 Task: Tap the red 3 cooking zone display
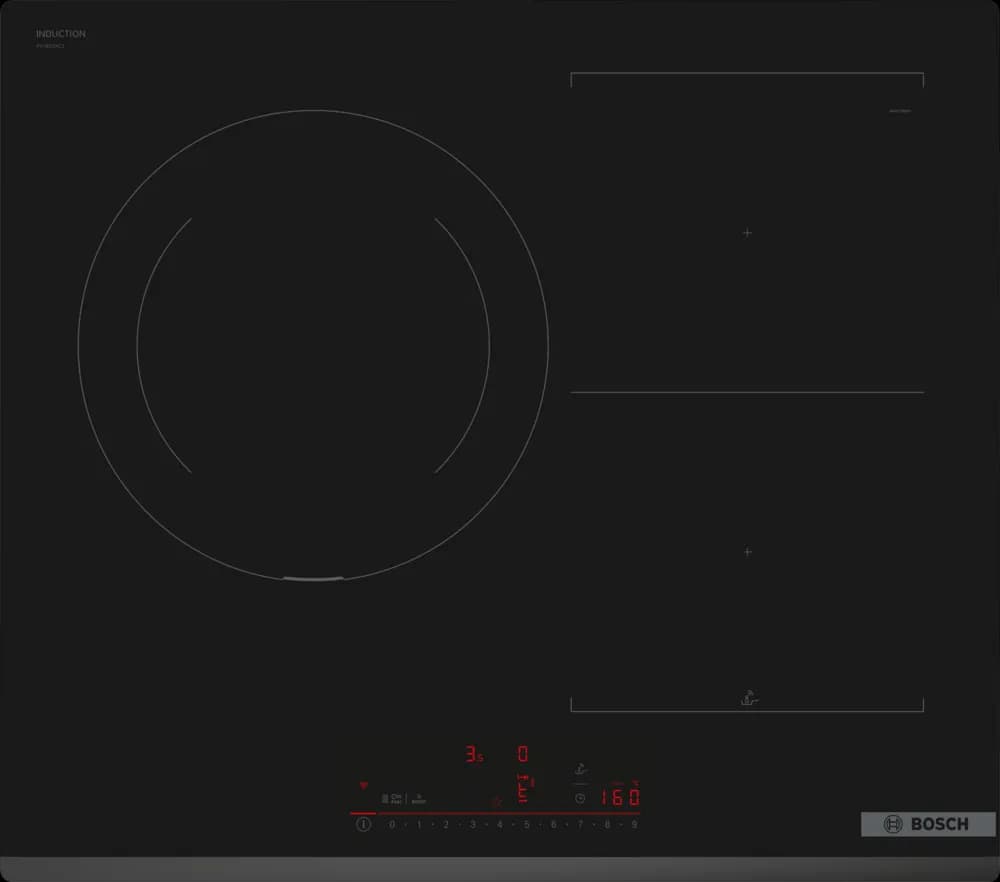point(472,755)
